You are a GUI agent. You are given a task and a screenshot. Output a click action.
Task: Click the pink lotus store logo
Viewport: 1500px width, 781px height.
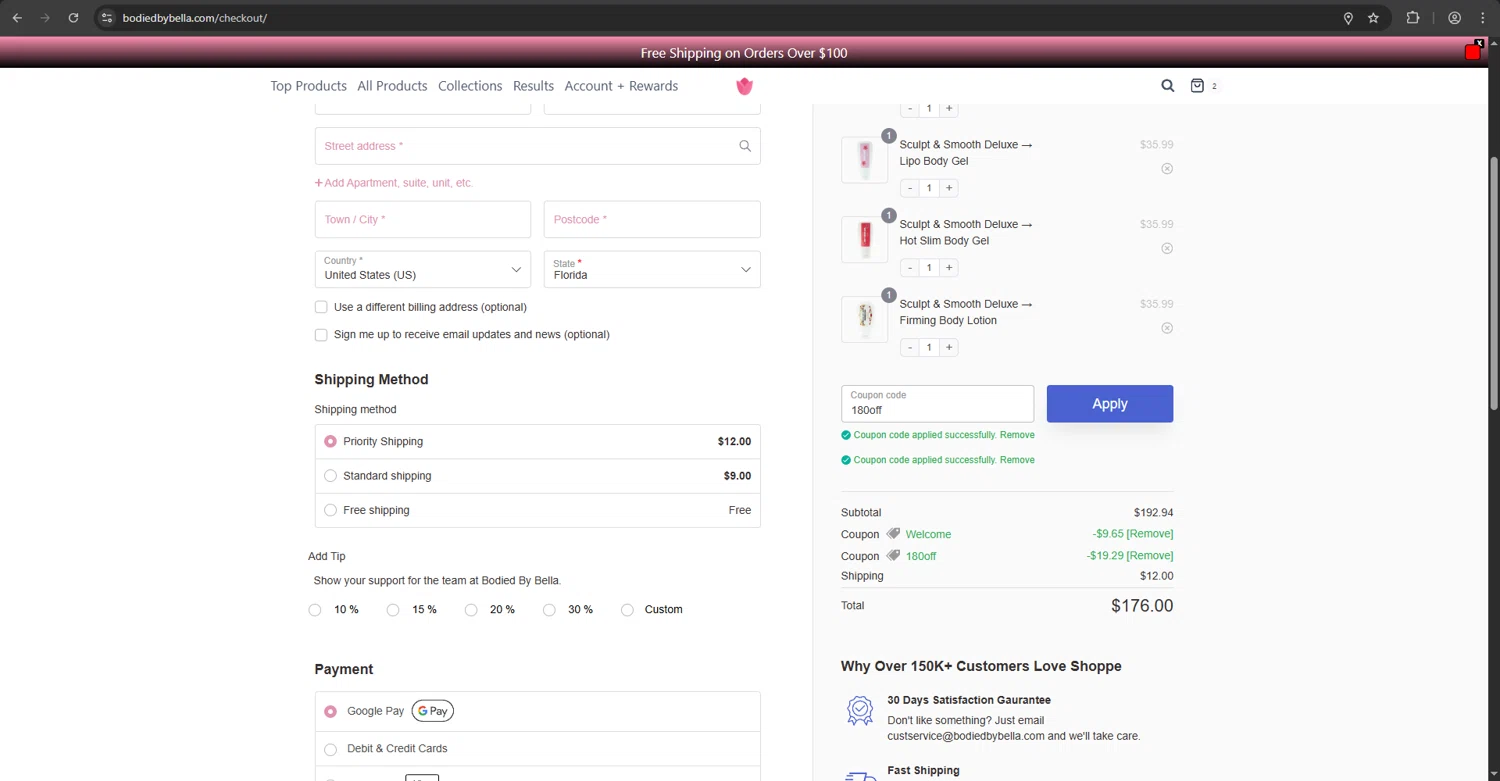(x=744, y=86)
